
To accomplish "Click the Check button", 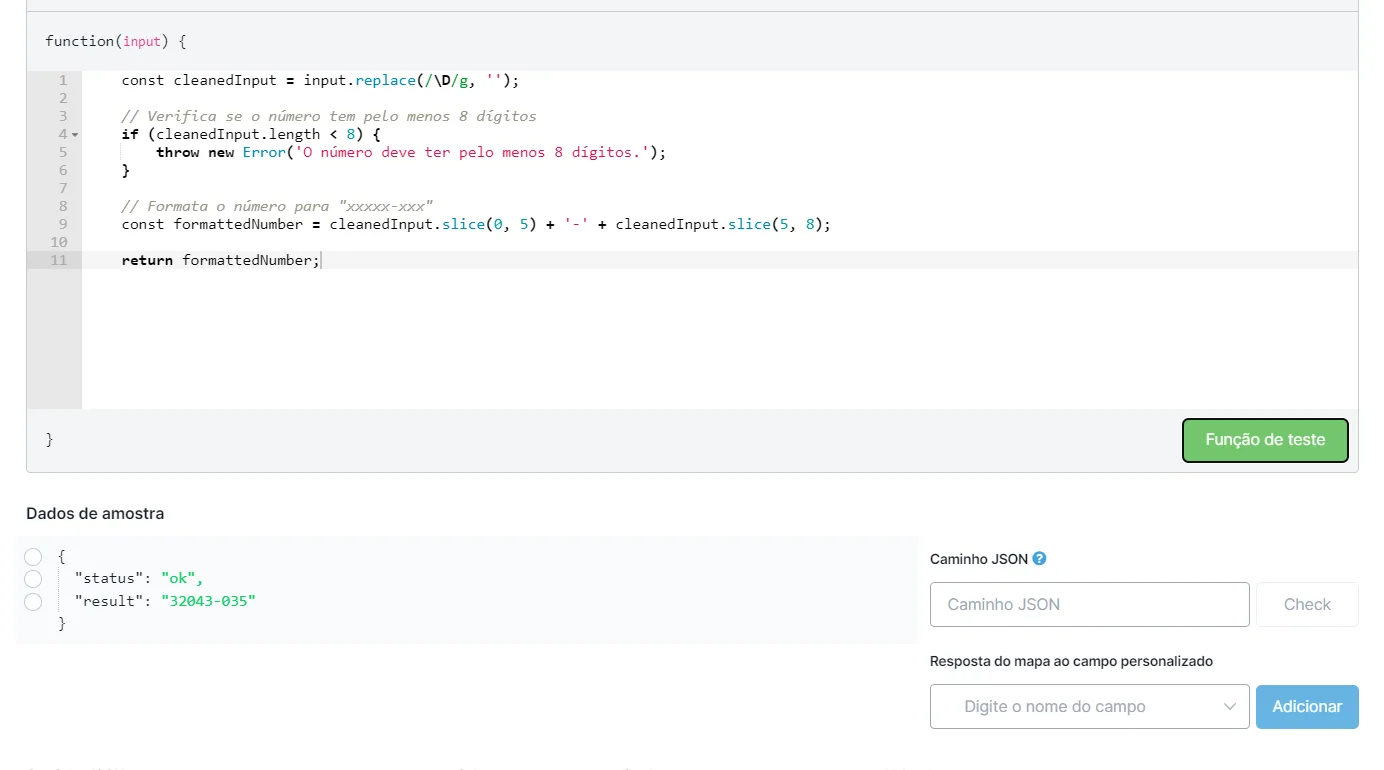I will [1307, 604].
